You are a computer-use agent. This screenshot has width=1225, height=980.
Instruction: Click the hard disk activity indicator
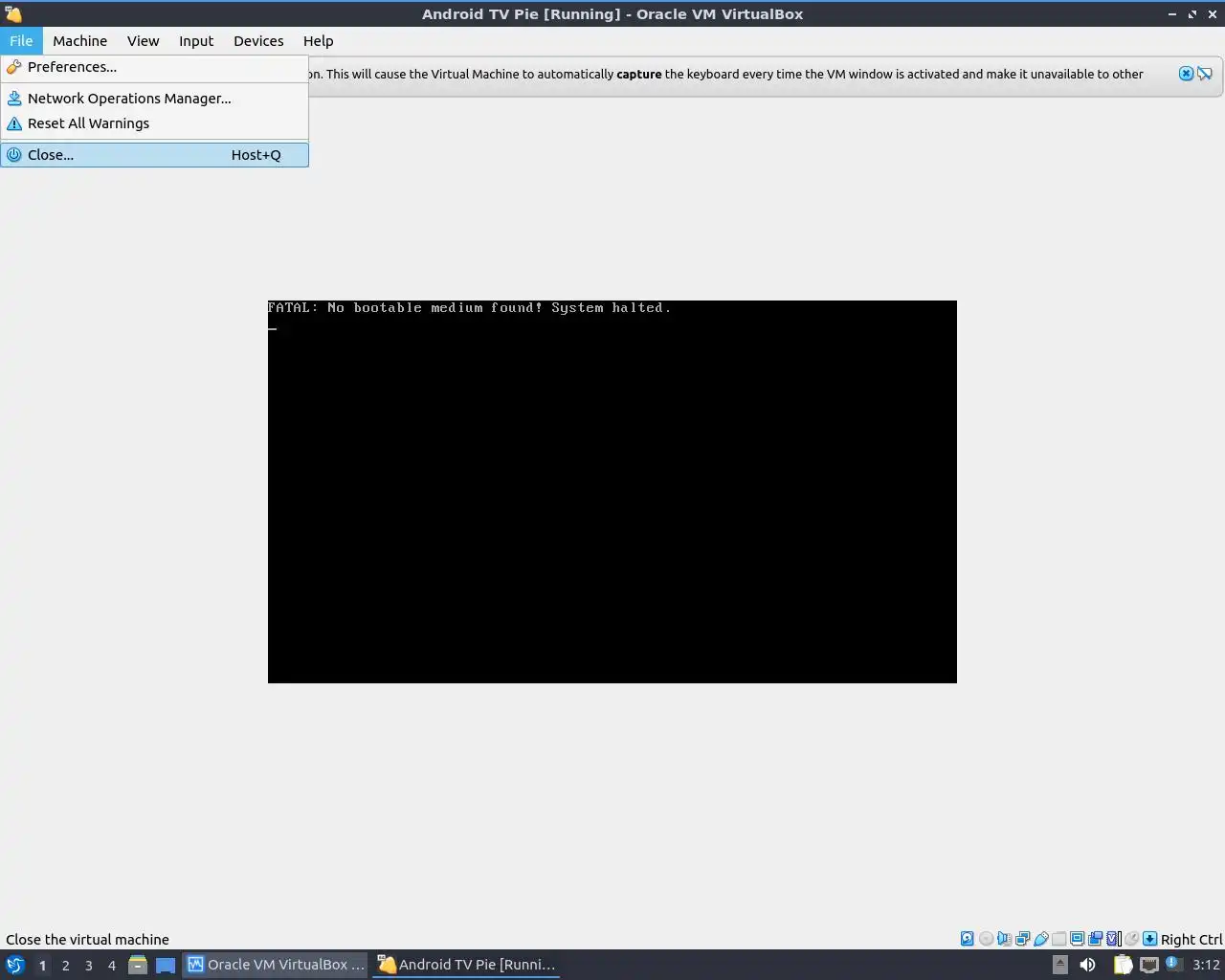(x=968, y=939)
